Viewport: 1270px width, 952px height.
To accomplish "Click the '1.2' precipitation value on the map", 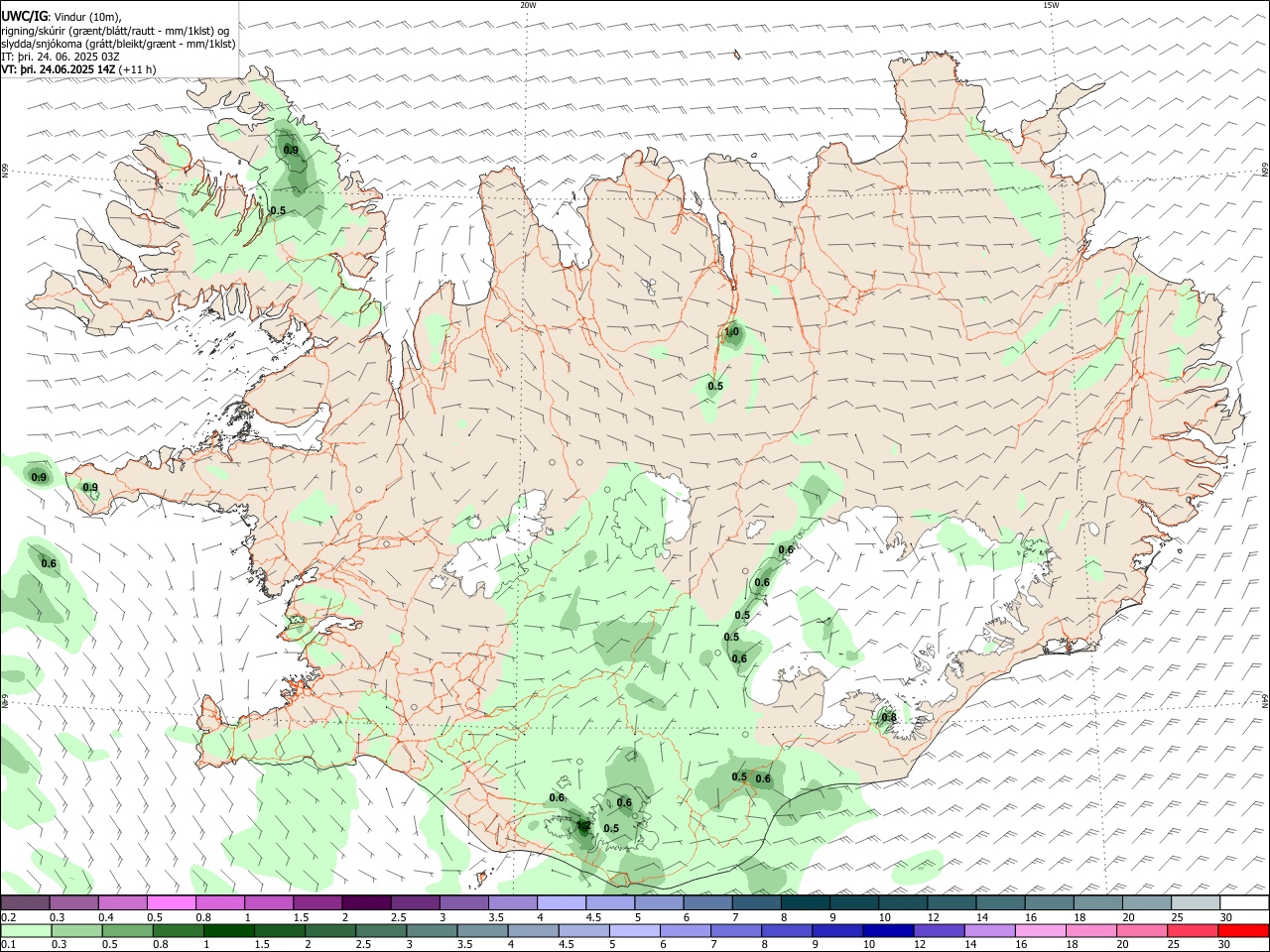I will pyautogui.click(x=582, y=825).
